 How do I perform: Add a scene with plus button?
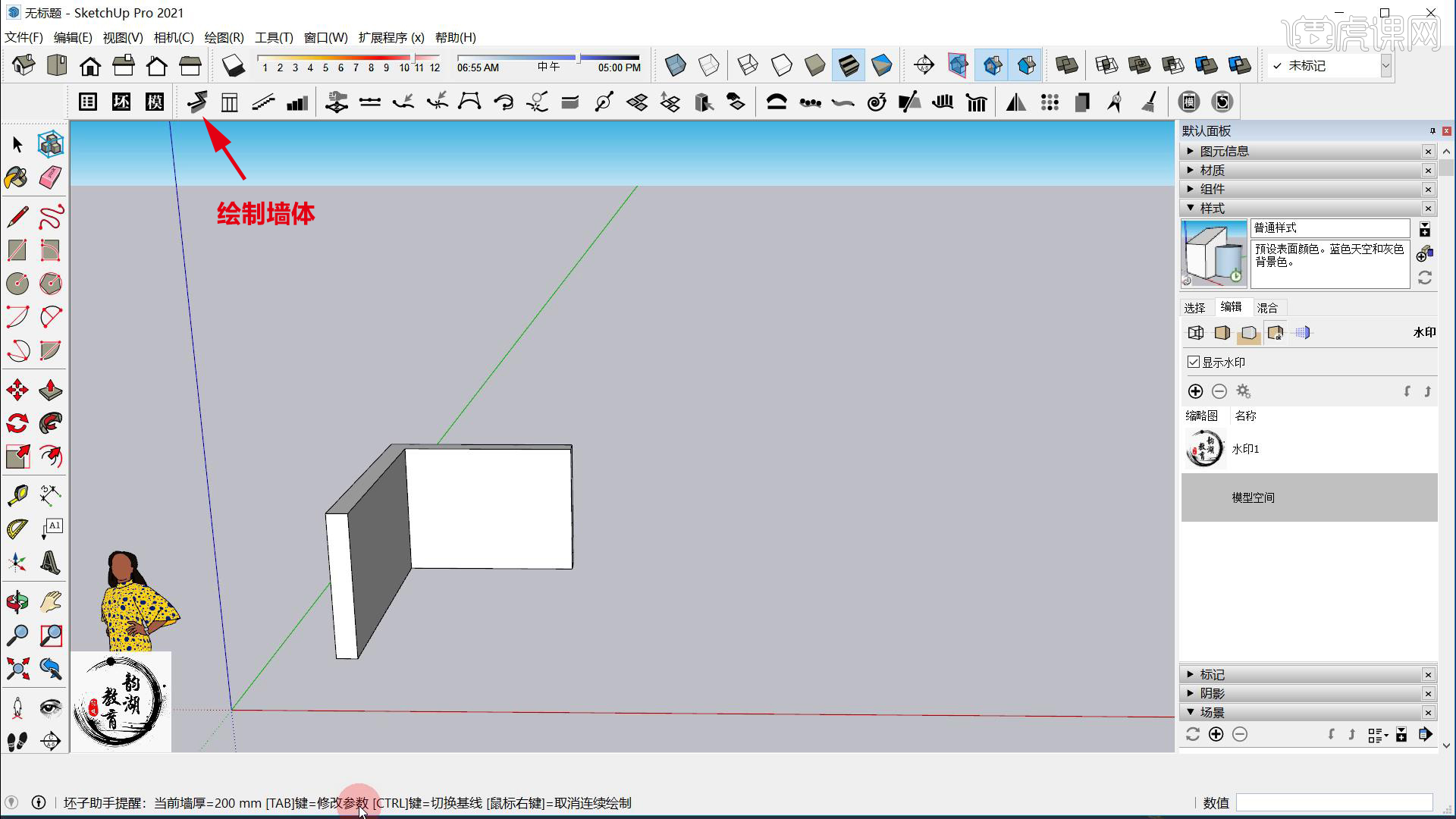1216,734
